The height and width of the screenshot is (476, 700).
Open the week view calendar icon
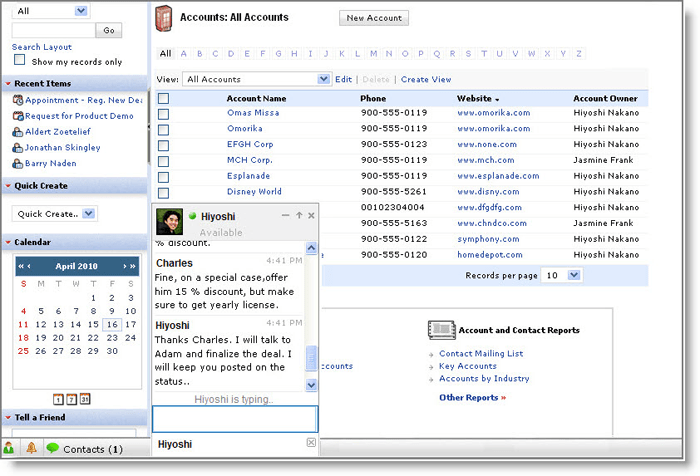71,399
